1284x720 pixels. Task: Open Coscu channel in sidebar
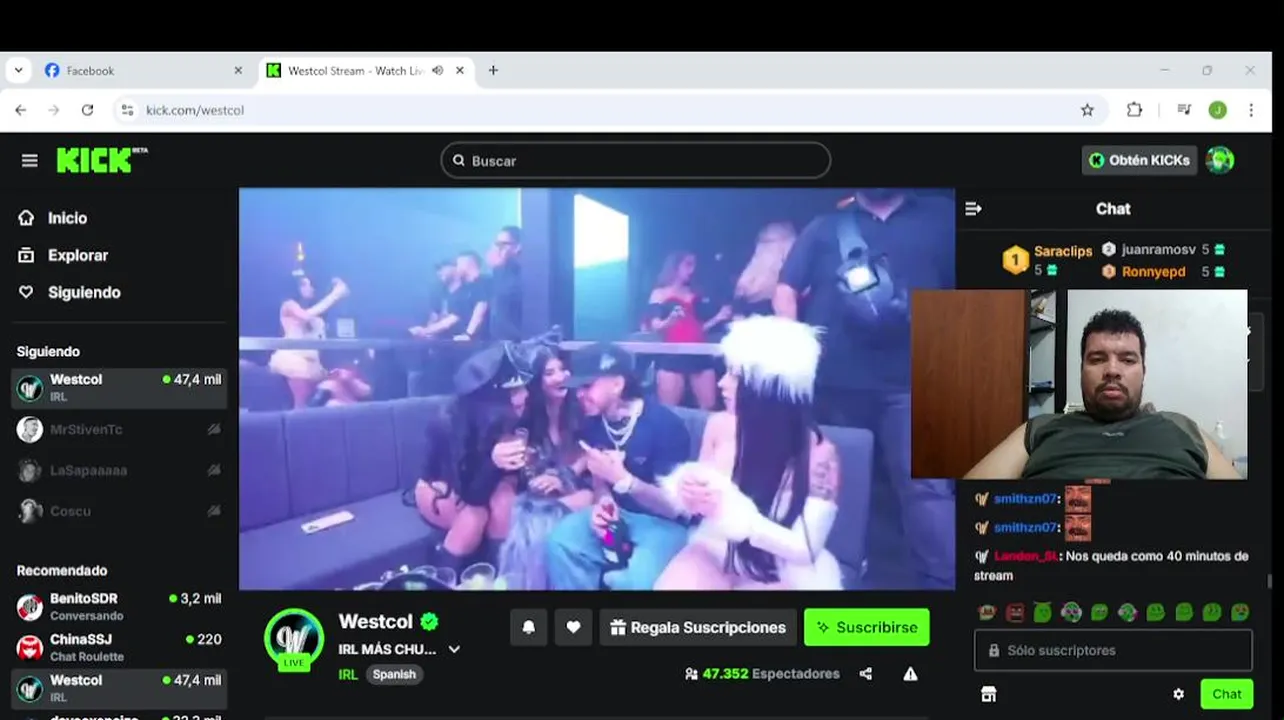pyautogui.click(x=119, y=511)
